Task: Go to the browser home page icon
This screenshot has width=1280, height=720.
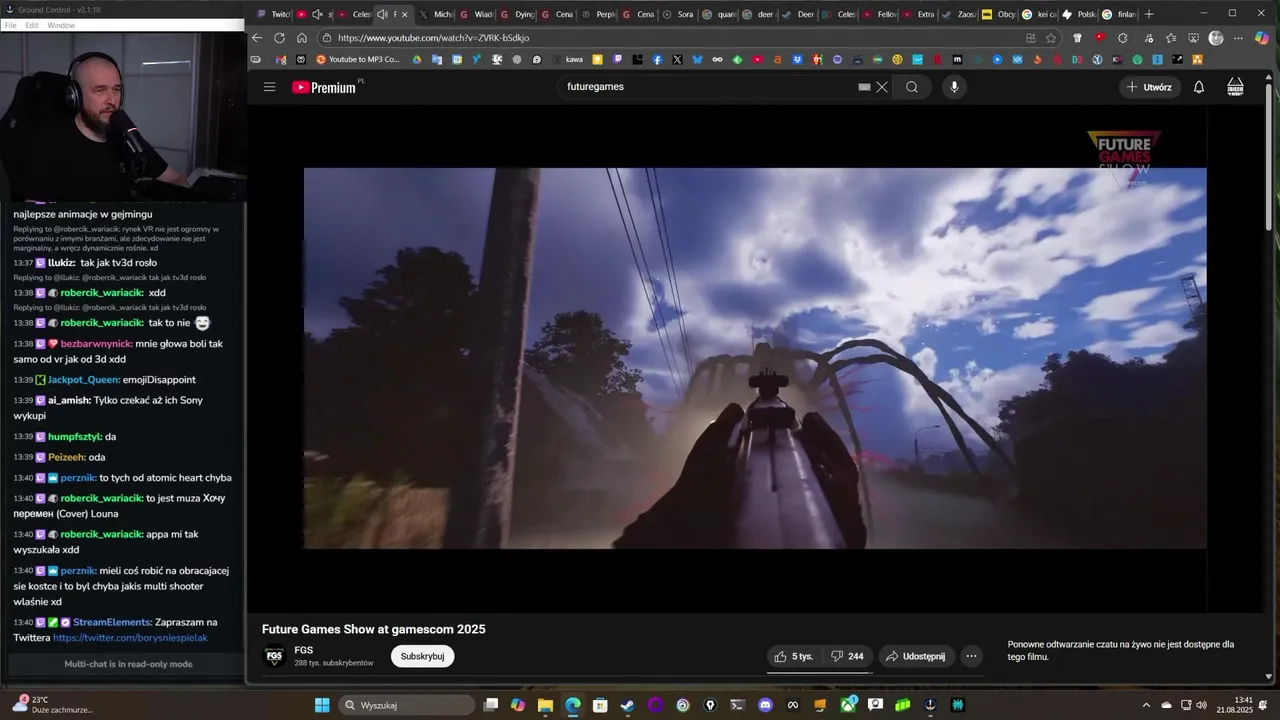Action: click(x=302, y=38)
